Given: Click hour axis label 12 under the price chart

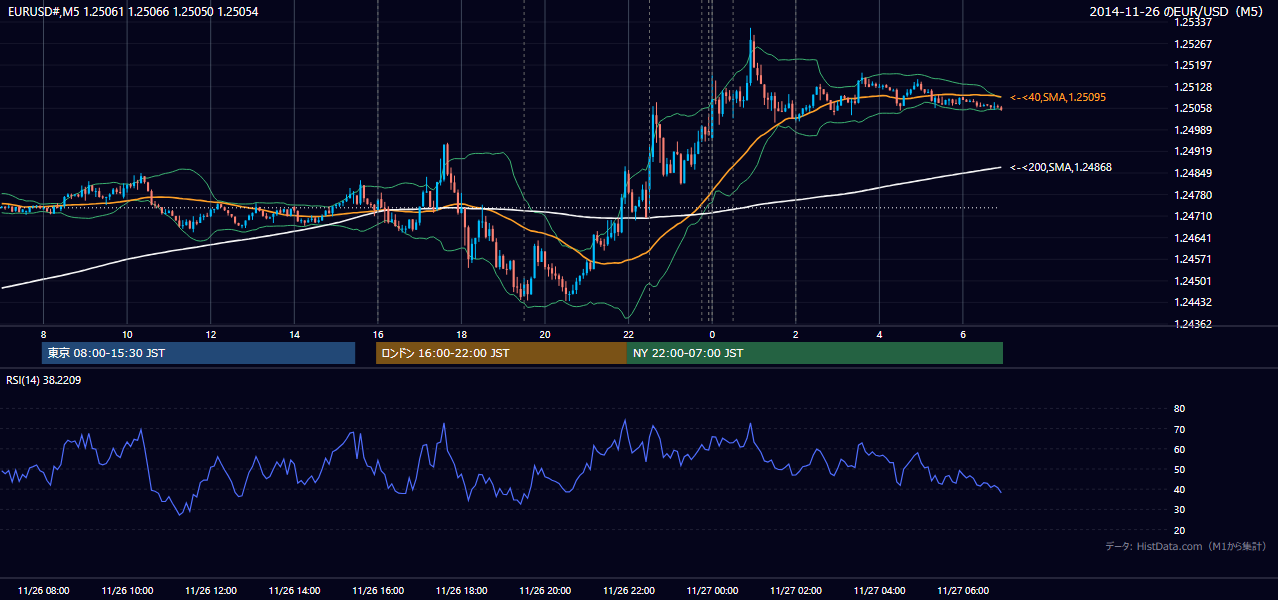Looking at the screenshot, I should (211, 334).
